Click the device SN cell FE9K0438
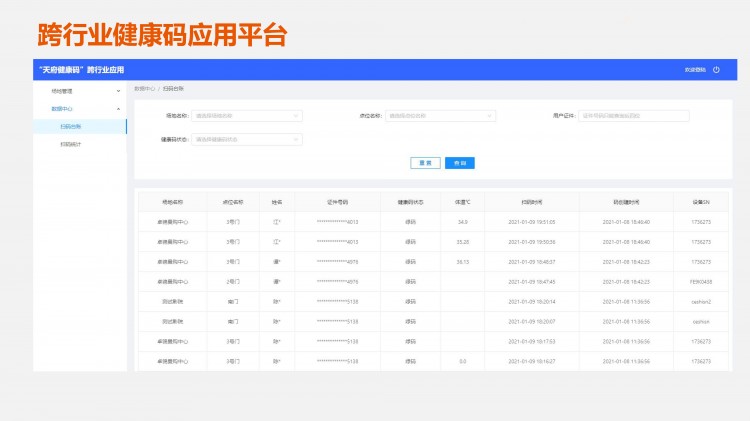This screenshot has width=750, height=421. coord(701,282)
